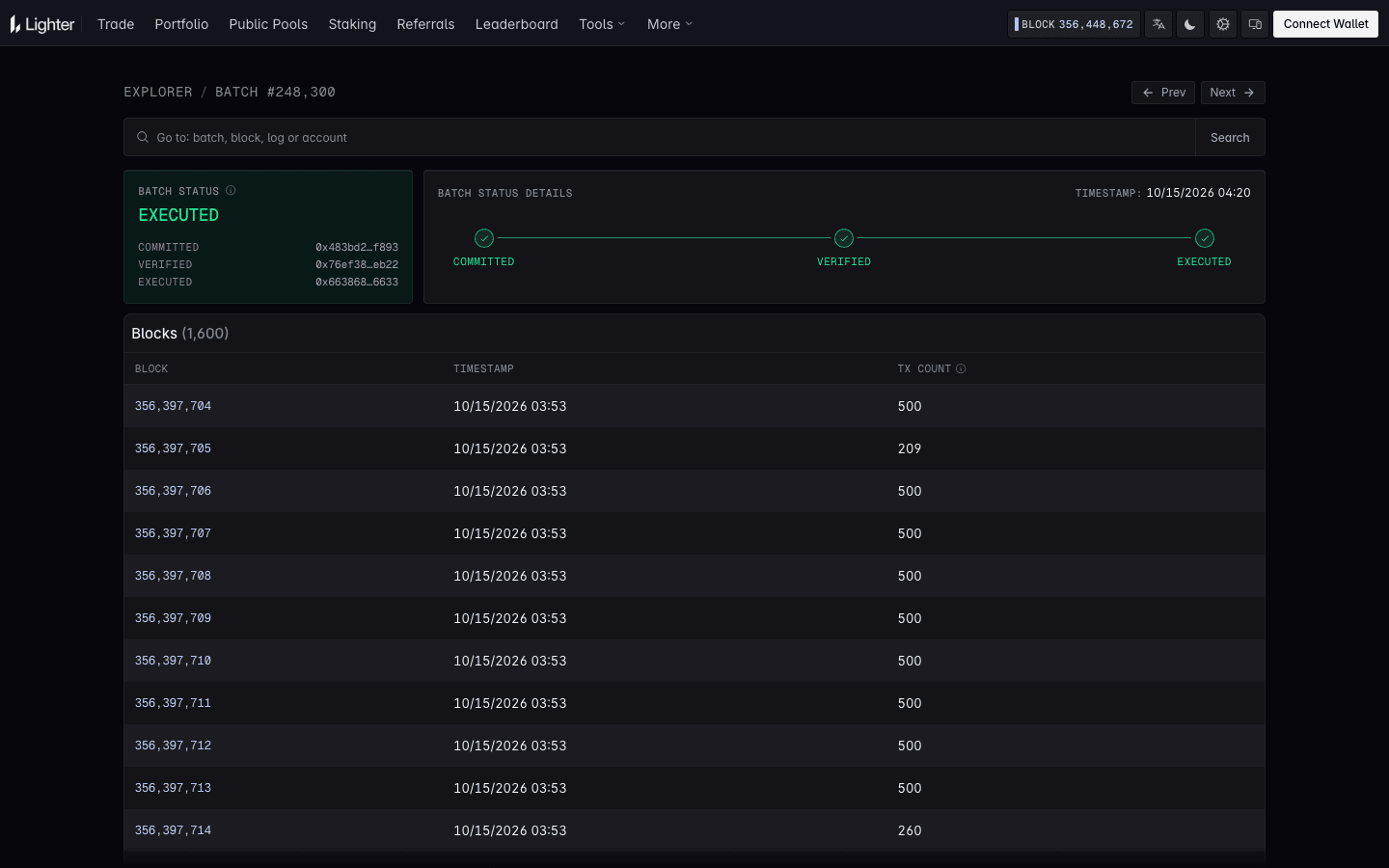Focus the batch, block, log search field
This screenshot has height=868, width=1389.
[x=660, y=137]
